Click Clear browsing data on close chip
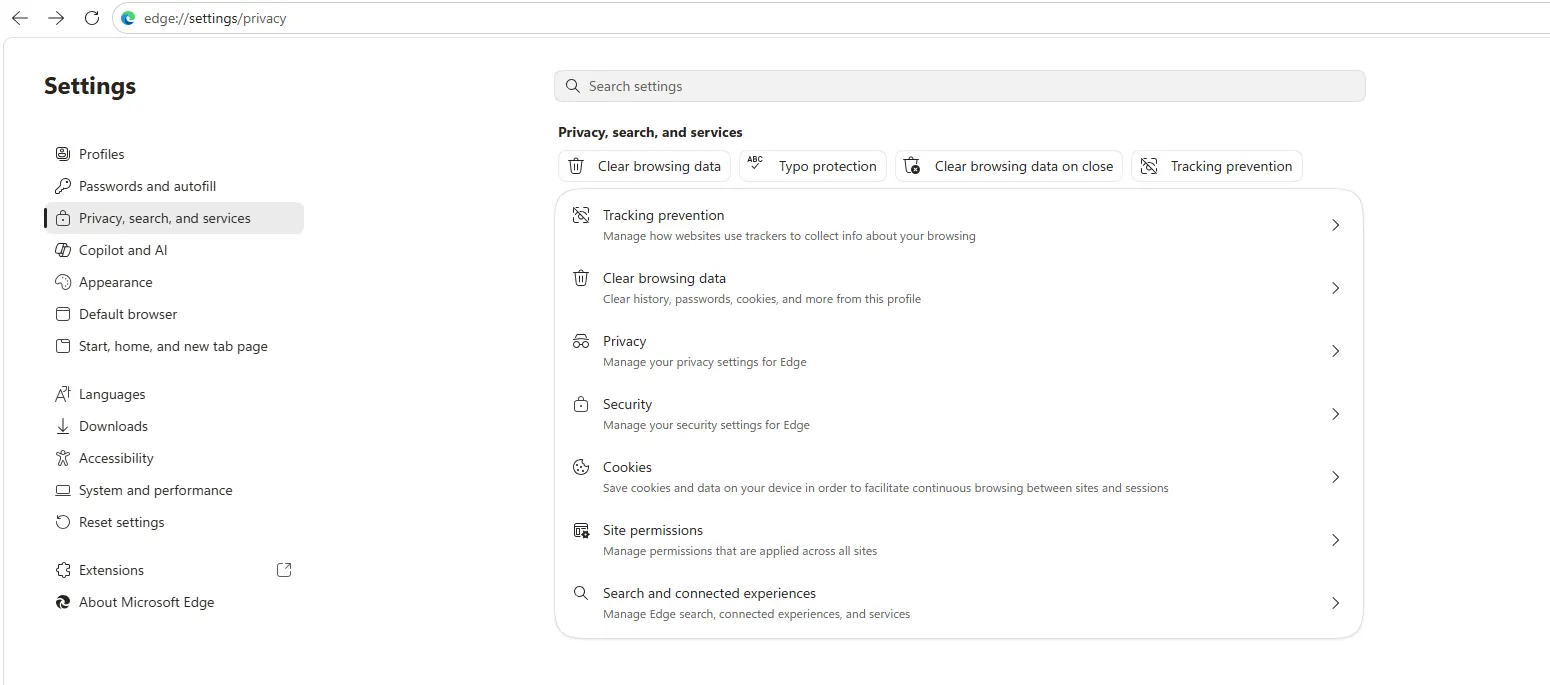 1009,166
